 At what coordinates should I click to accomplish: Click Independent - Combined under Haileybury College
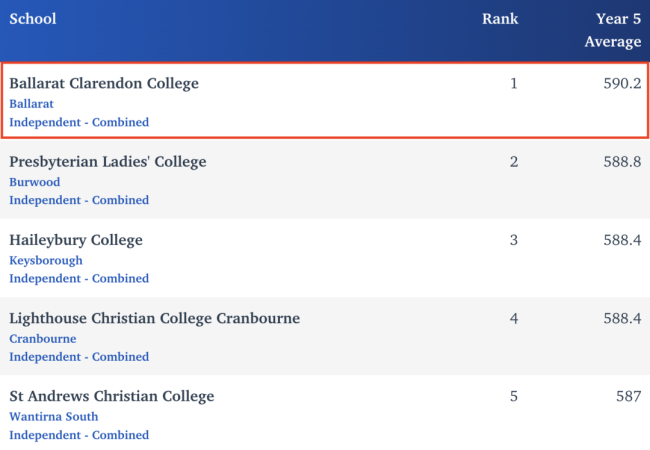coord(79,278)
